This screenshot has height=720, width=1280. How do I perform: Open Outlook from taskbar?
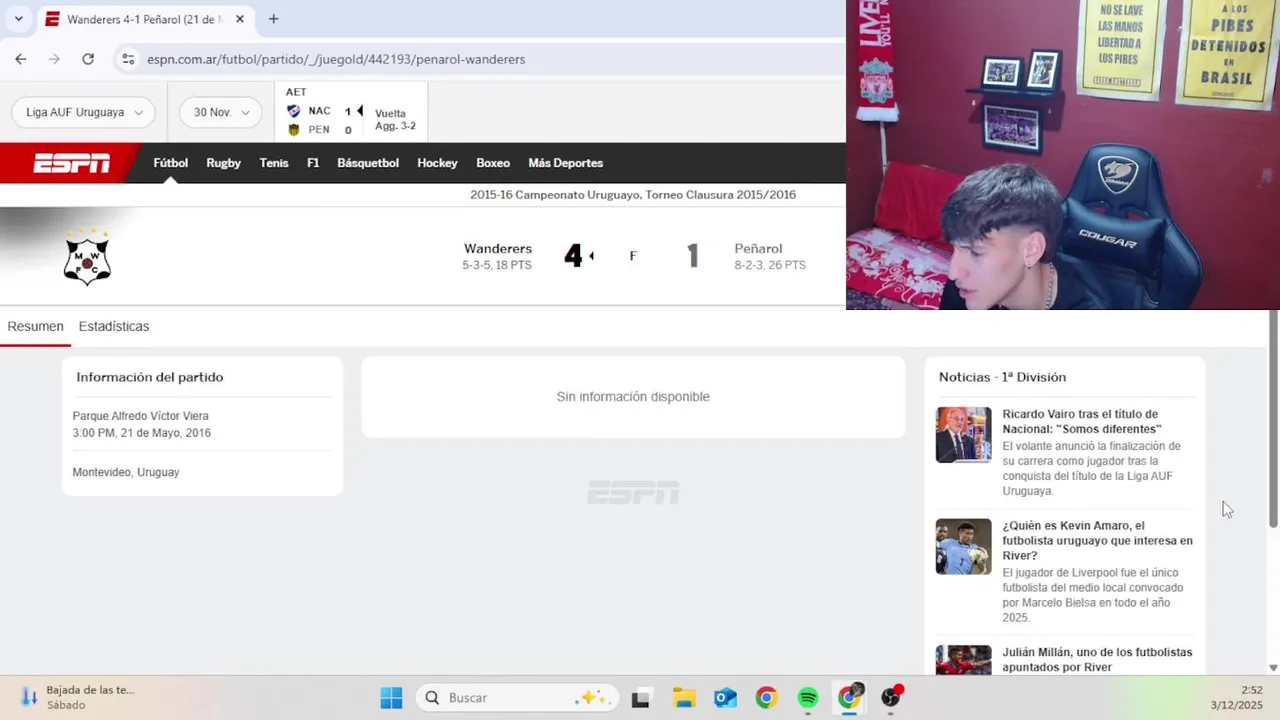(725, 698)
